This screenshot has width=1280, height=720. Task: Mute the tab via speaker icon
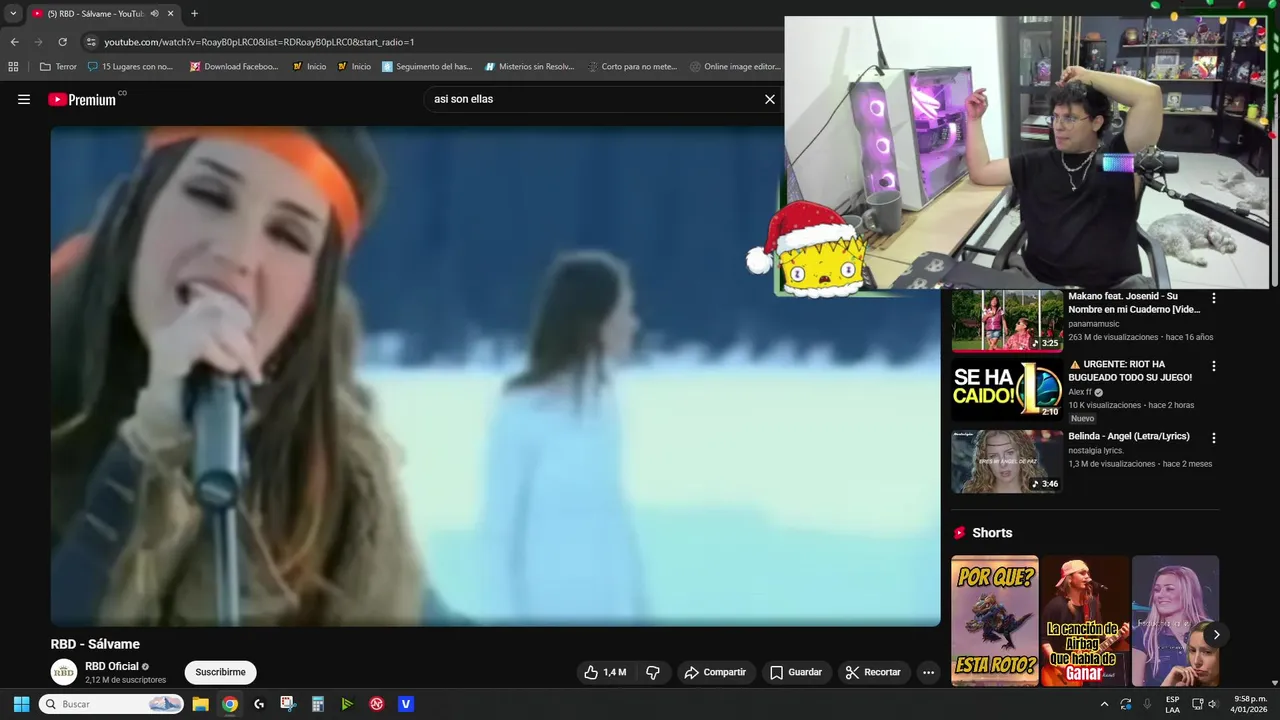click(154, 14)
